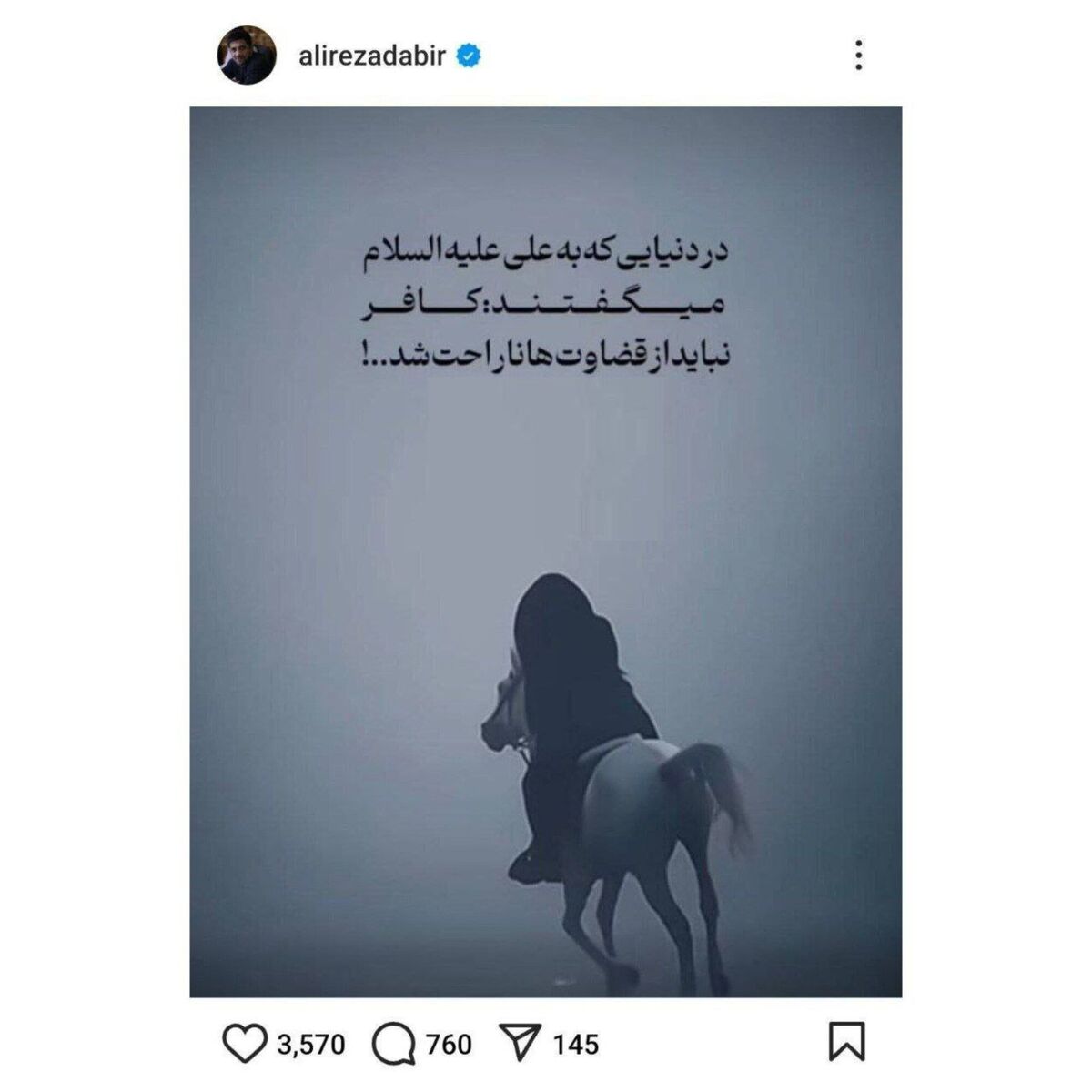This screenshot has width=1092, height=1092.
Task: Click the blue verified badge
Action: pos(469,56)
